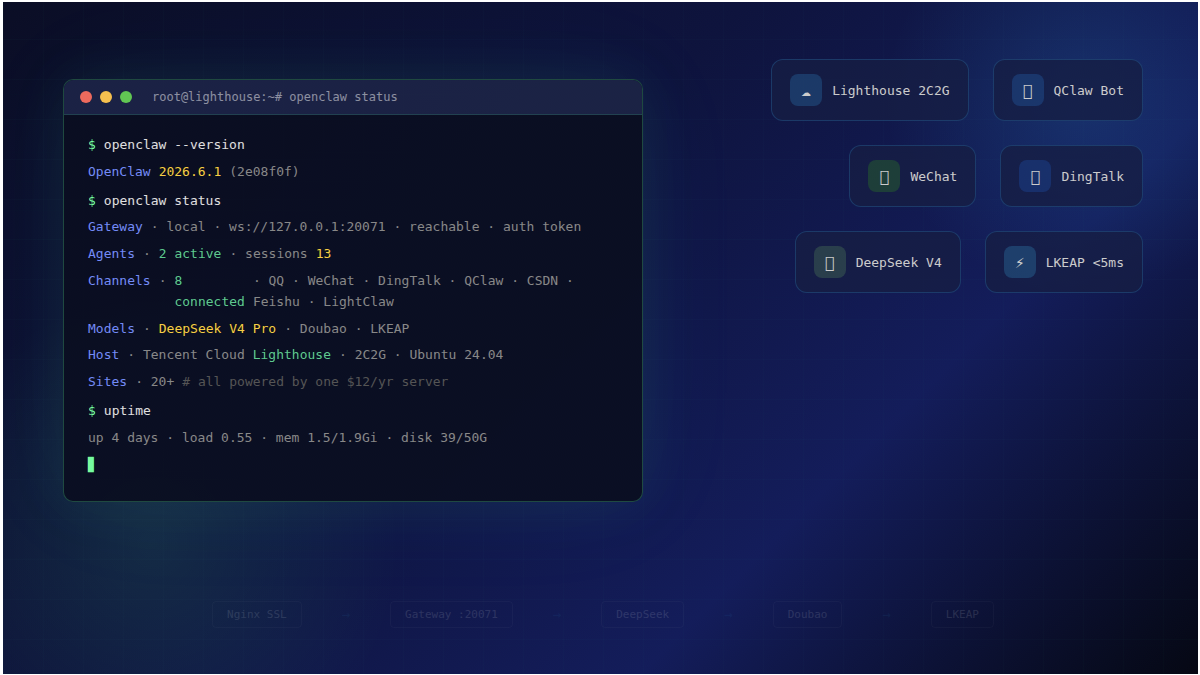Viewport: 1200px width, 675px height.
Task: Click the faded Gateway :20071 box
Action: point(451,614)
